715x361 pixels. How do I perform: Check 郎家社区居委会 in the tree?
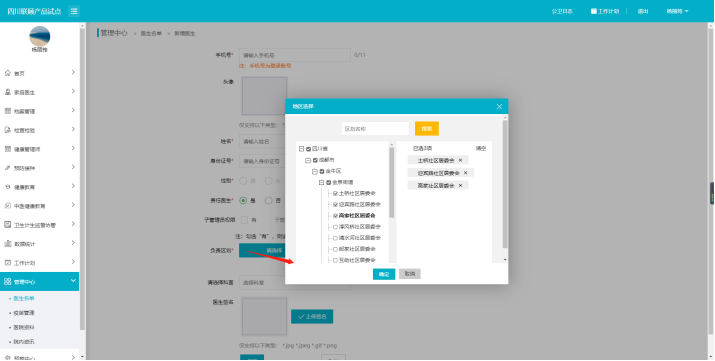[x=335, y=249]
